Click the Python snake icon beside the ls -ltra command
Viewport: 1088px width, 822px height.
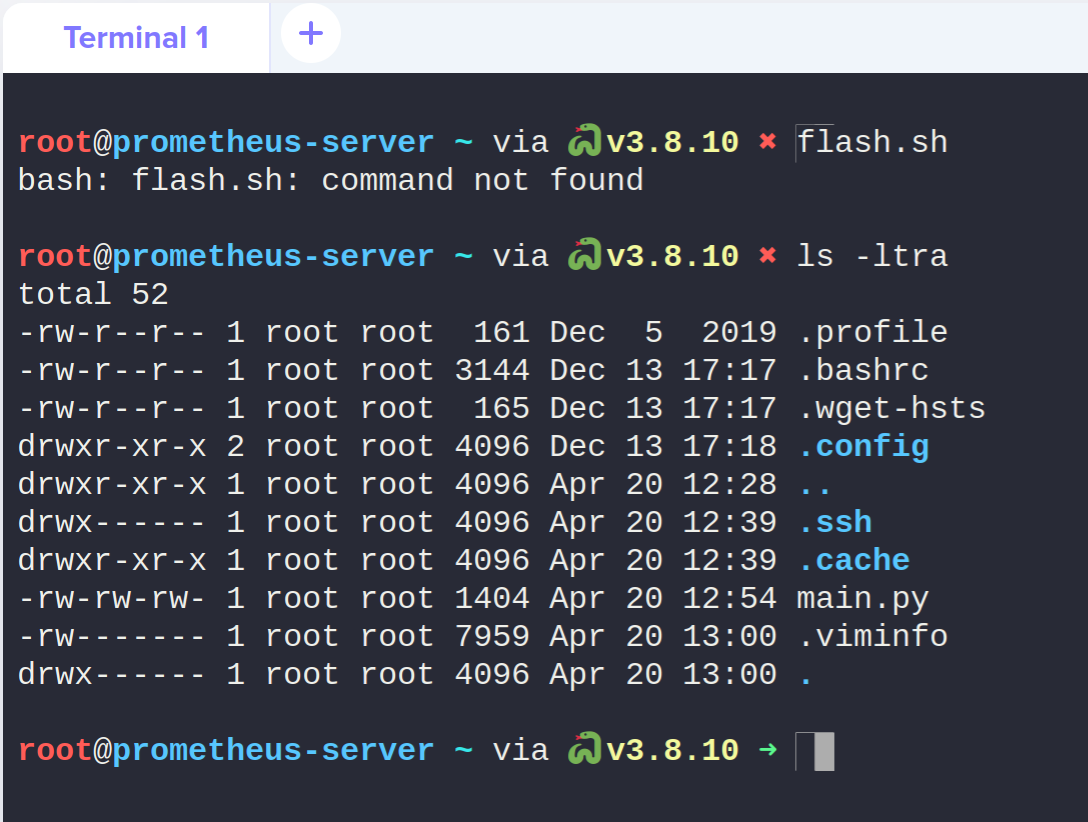click(584, 256)
